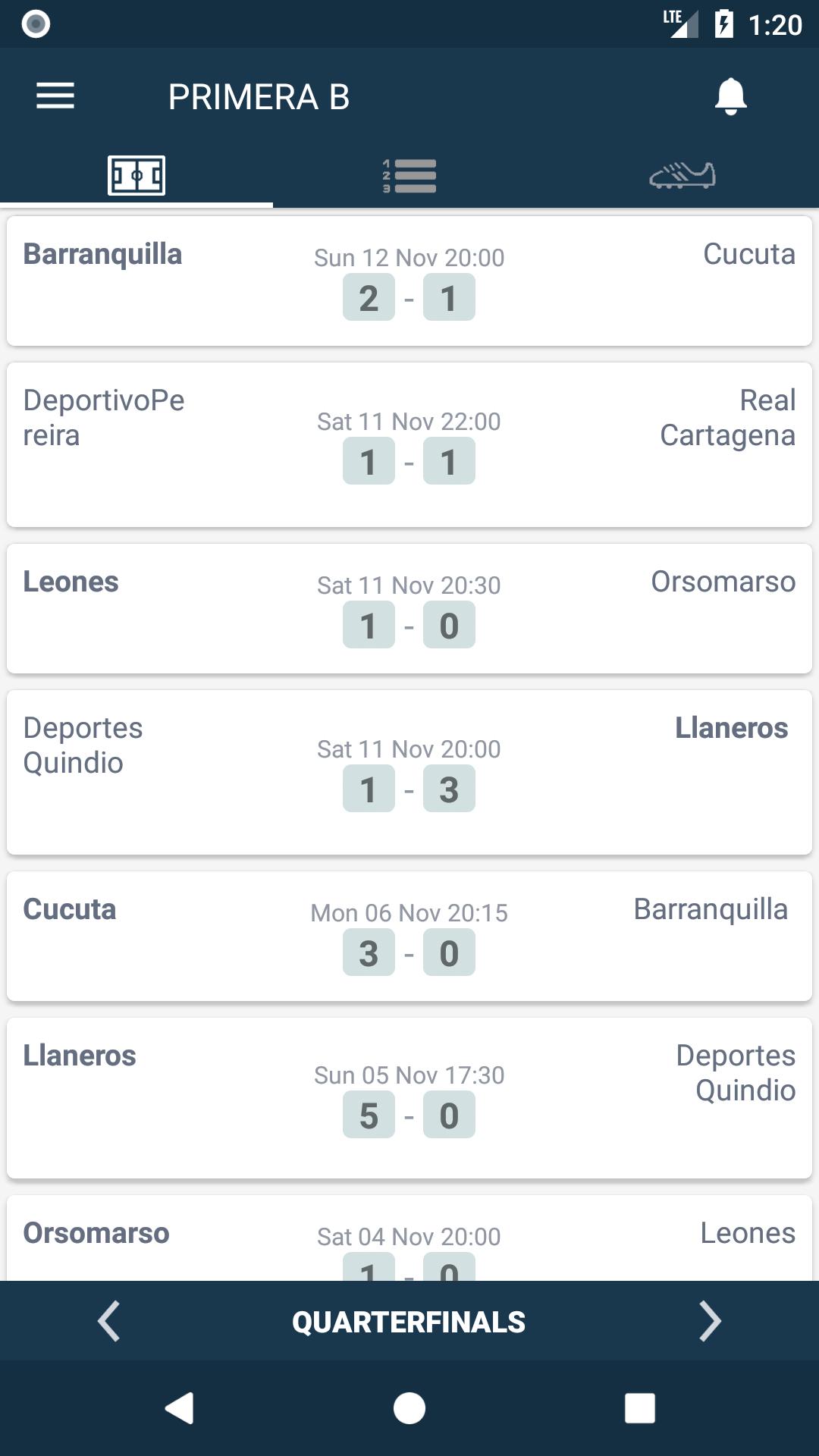Open the standings ranking list tab
This screenshot has height=1456, width=819.
click(x=409, y=176)
